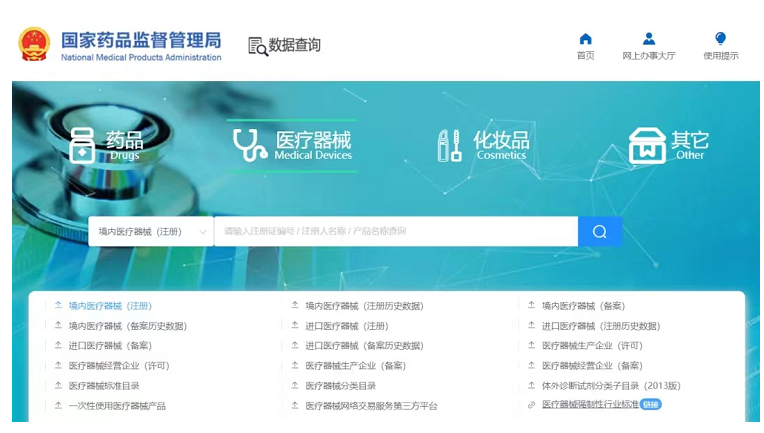Click the 国家药品监督管理局 national emblem logo
764x433 pixels.
pos(34,44)
